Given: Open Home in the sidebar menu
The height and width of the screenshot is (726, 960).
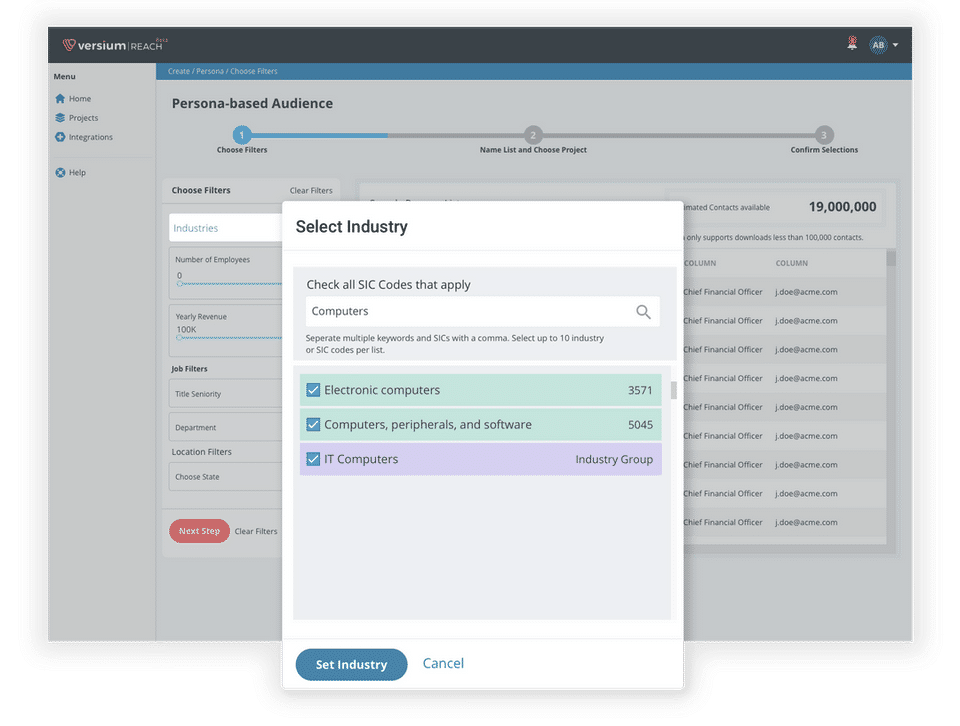Looking at the screenshot, I should (80, 99).
